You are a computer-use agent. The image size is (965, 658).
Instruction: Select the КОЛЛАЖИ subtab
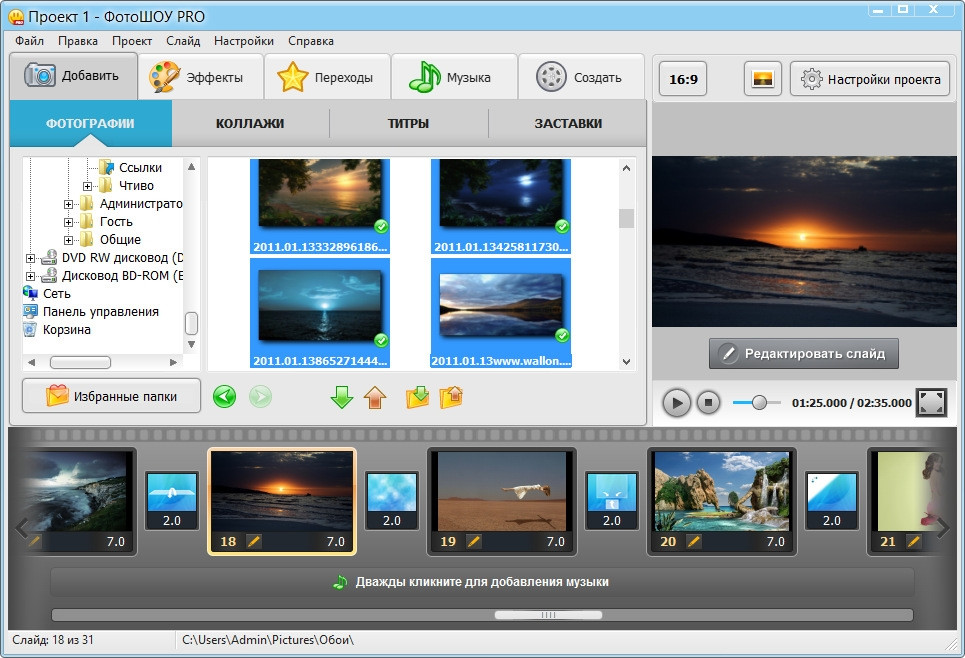click(250, 123)
